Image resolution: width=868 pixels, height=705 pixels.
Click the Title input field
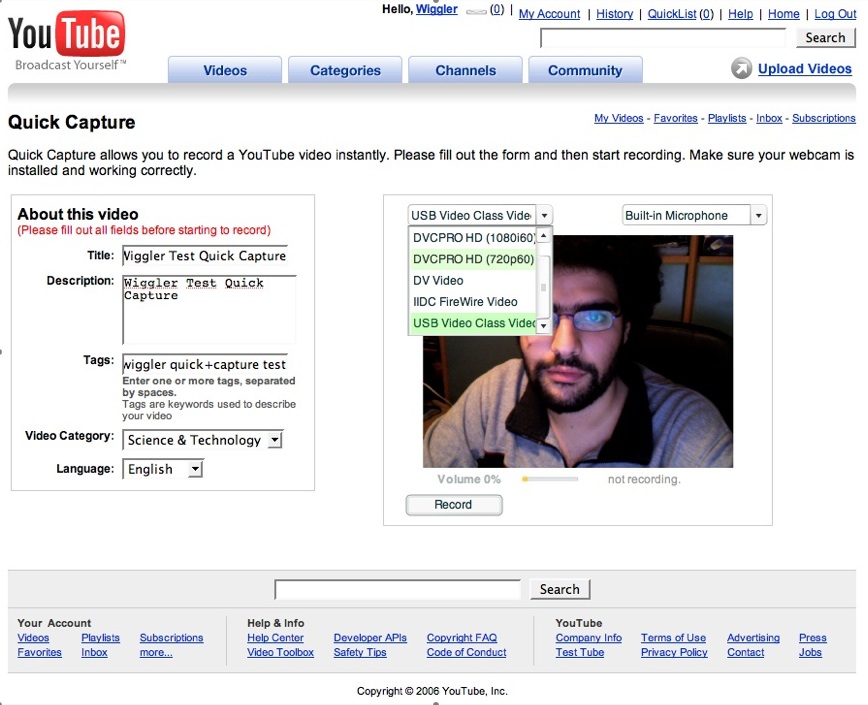[x=205, y=256]
